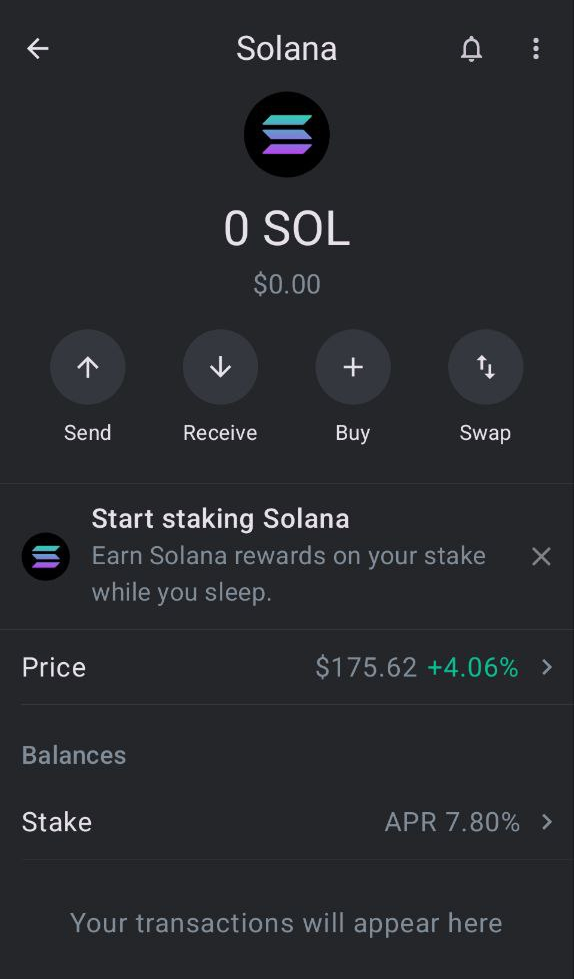Image resolution: width=574 pixels, height=979 pixels.
Task: Open the three-dot overflow menu
Action: tap(536, 49)
